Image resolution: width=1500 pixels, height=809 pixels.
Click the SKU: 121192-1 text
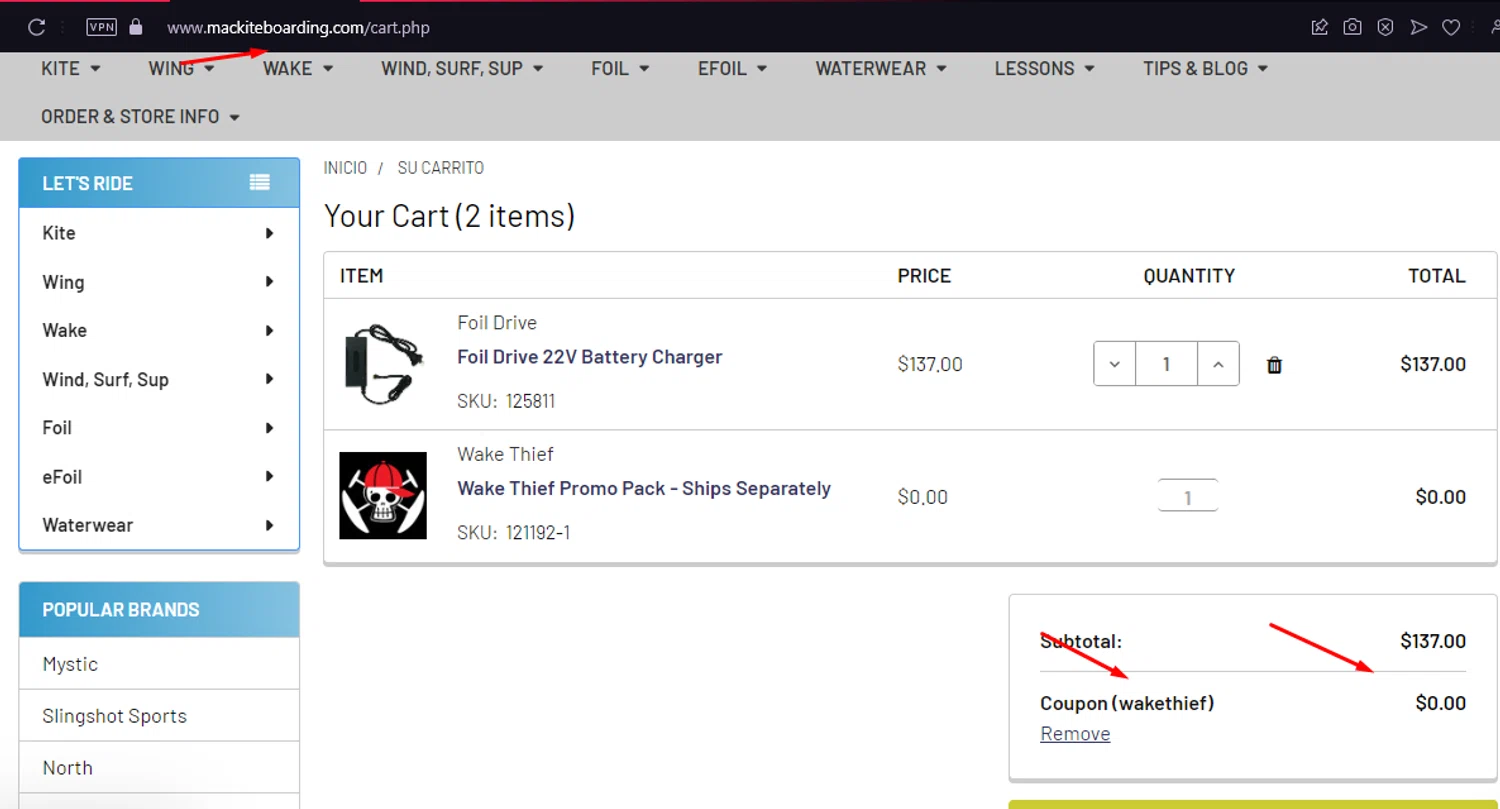(514, 532)
